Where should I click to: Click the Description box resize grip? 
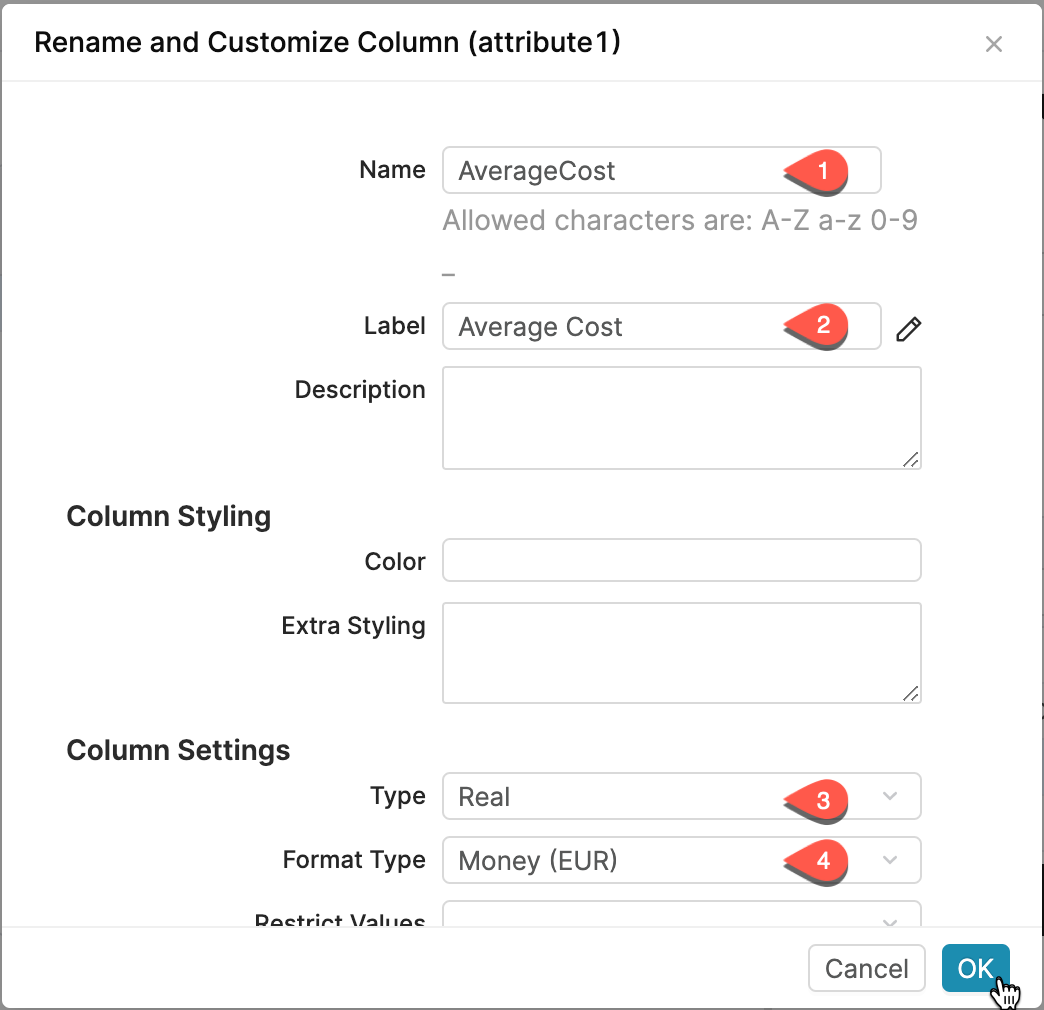pos(912,460)
